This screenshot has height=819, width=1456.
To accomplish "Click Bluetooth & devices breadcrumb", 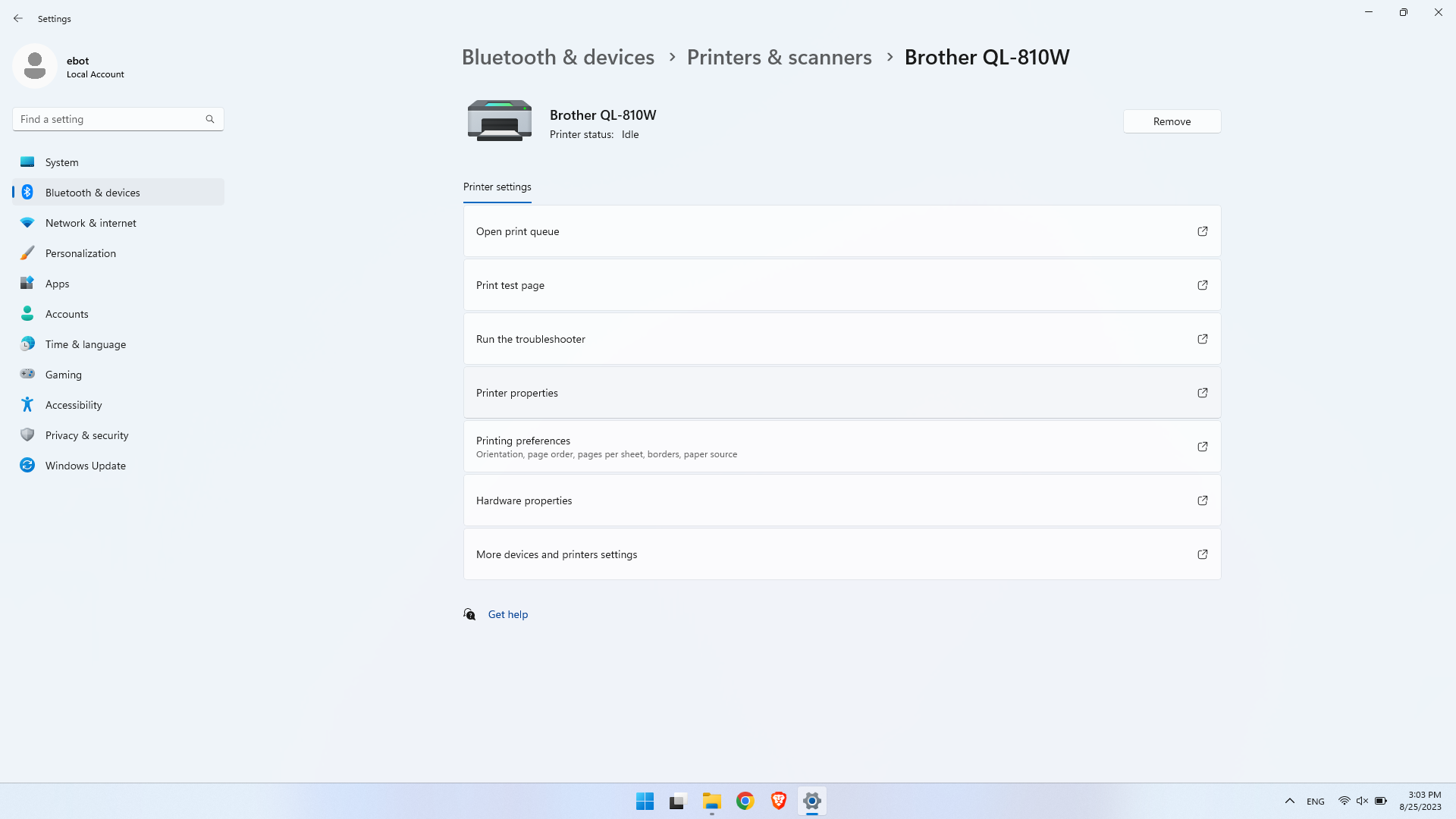I will coord(557,57).
